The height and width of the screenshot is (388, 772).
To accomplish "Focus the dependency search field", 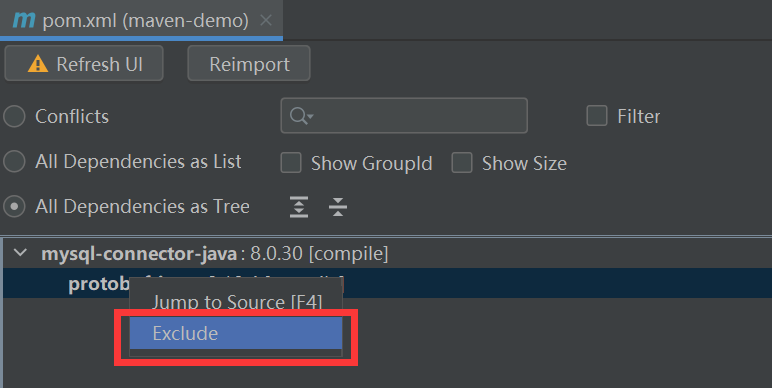I will [404, 116].
